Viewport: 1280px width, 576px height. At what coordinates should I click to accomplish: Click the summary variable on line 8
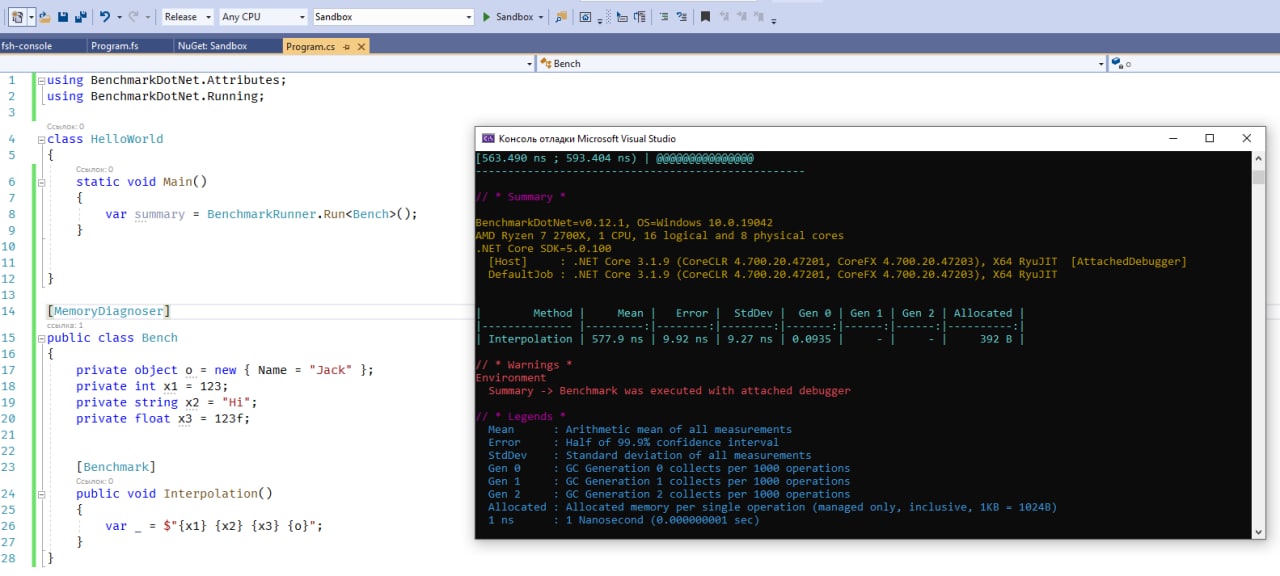tap(159, 214)
